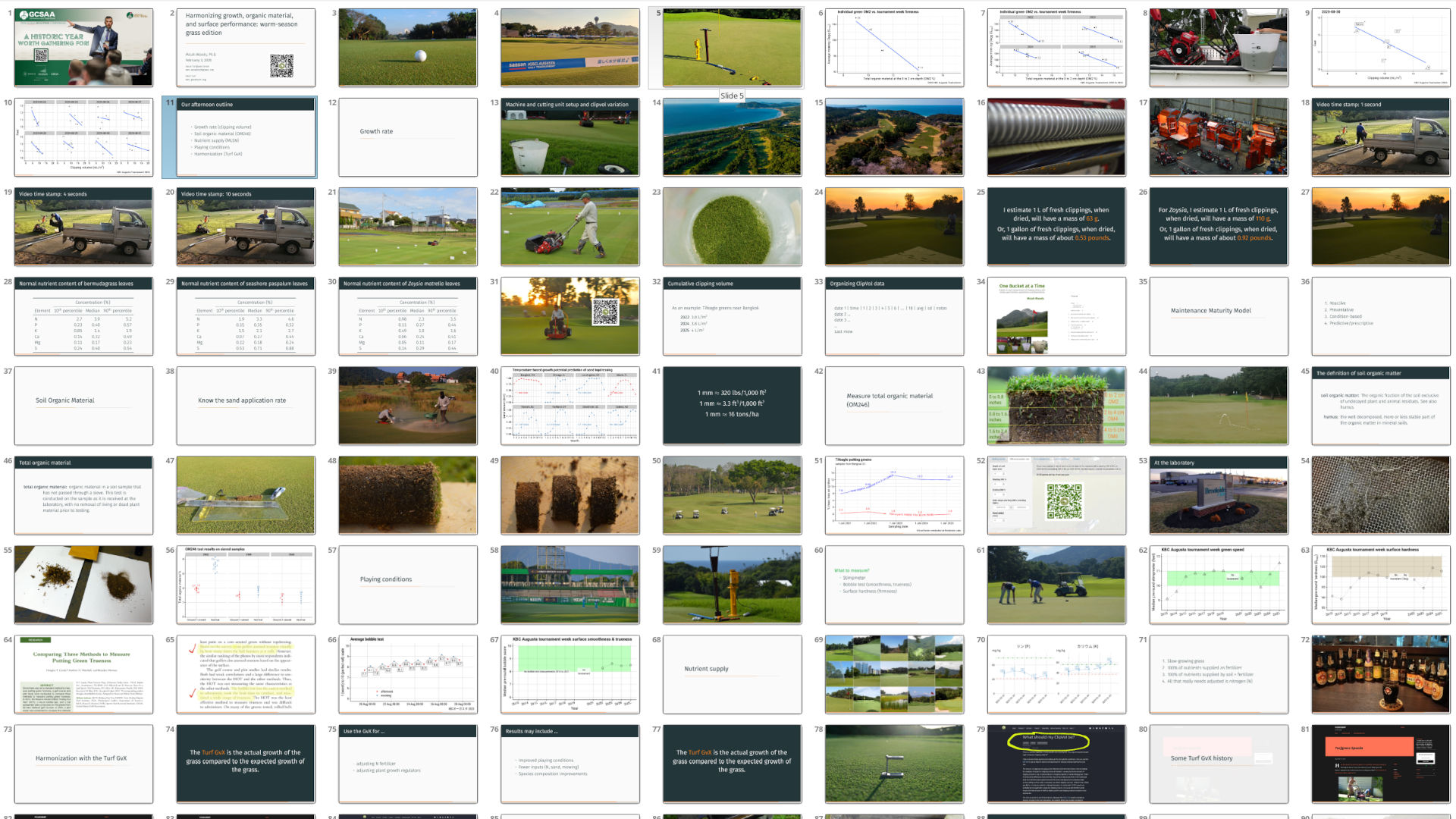Image resolution: width=1456 pixels, height=819 pixels.
Task: Select the slide titled 'Growth rate'
Action: pos(407,136)
